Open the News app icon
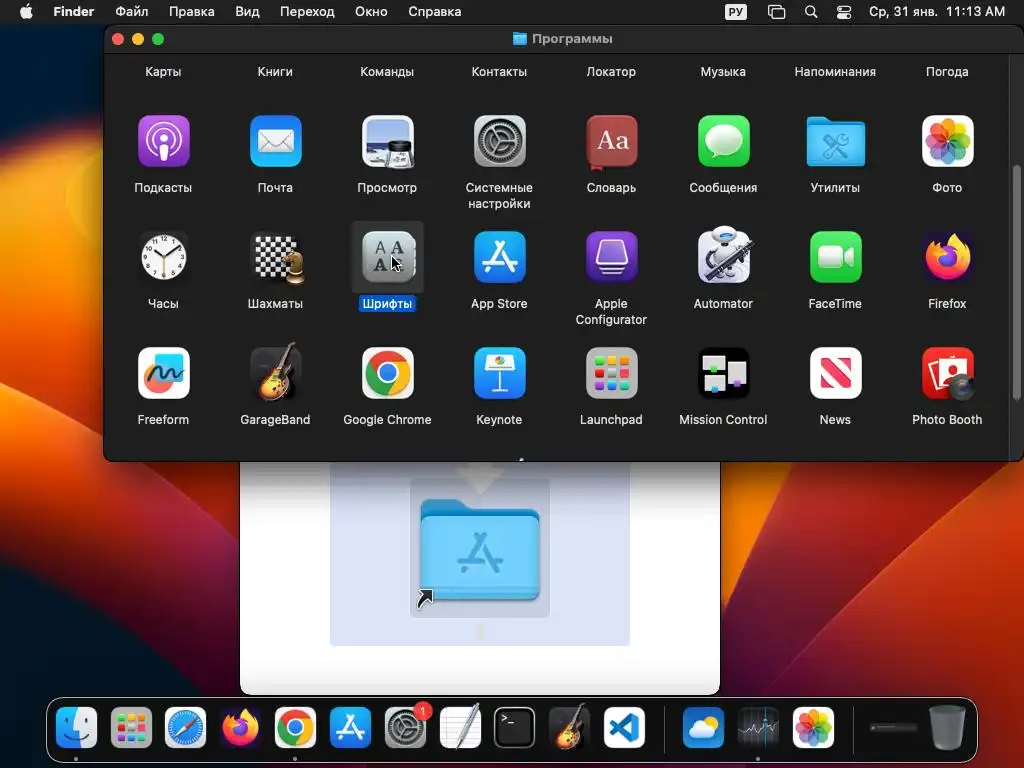This screenshot has height=768, width=1024. [x=835, y=373]
